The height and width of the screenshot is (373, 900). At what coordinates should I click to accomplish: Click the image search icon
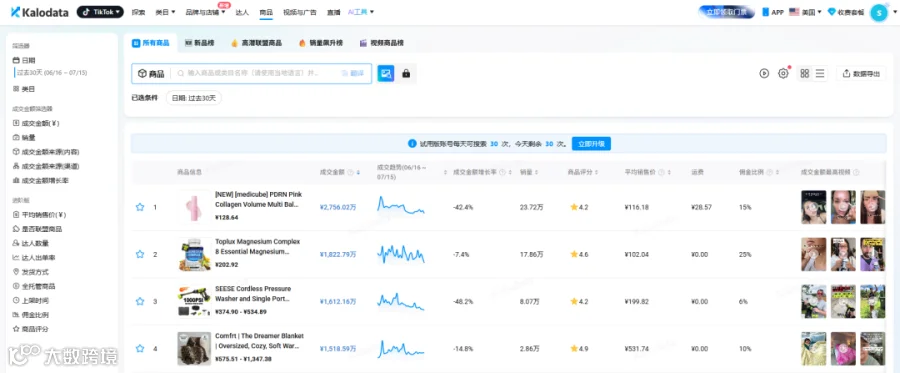(x=386, y=73)
